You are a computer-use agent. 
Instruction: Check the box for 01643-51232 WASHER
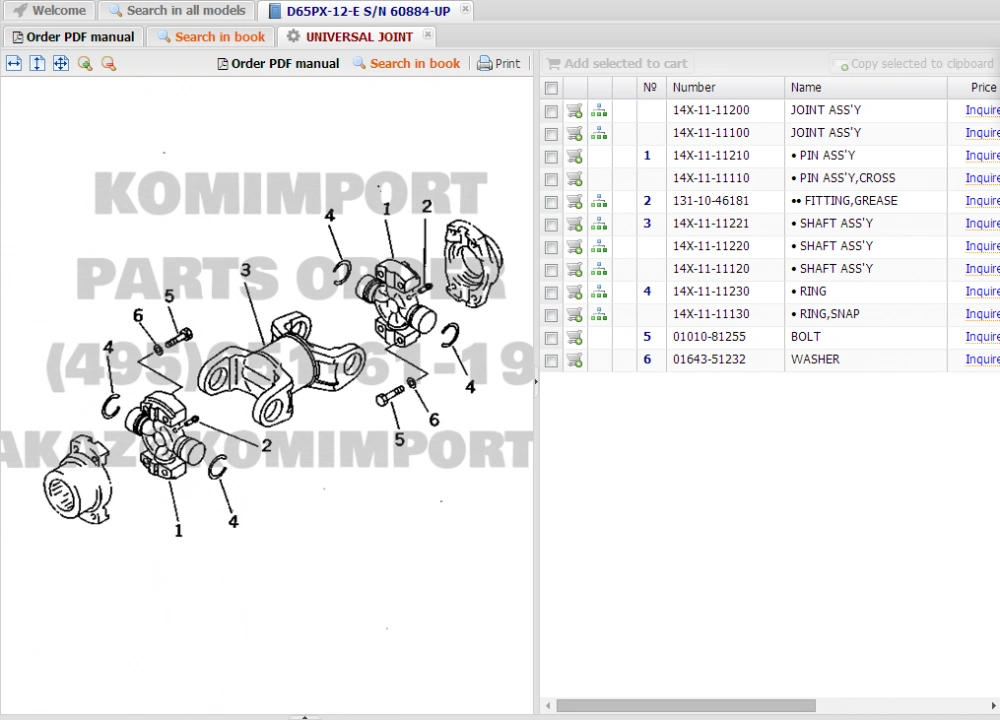pyautogui.click(x=552, y=360)
